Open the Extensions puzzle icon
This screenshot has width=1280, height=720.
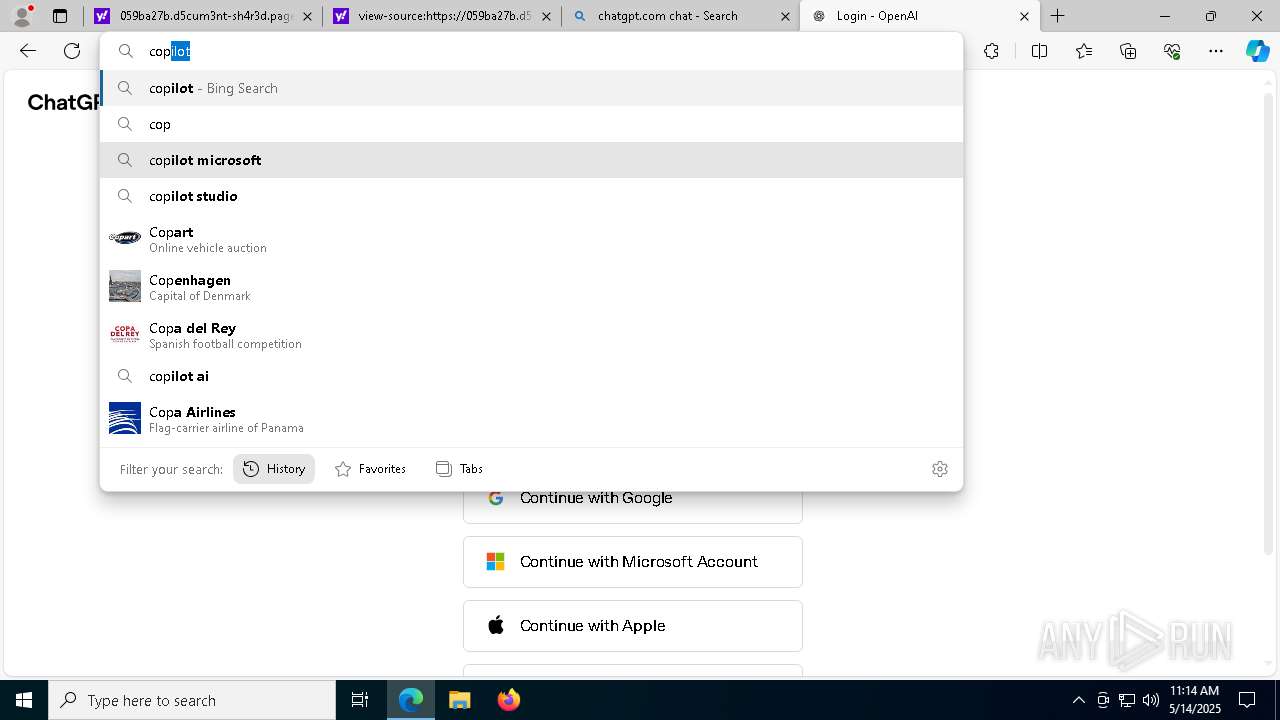click(x=991, y=51)
